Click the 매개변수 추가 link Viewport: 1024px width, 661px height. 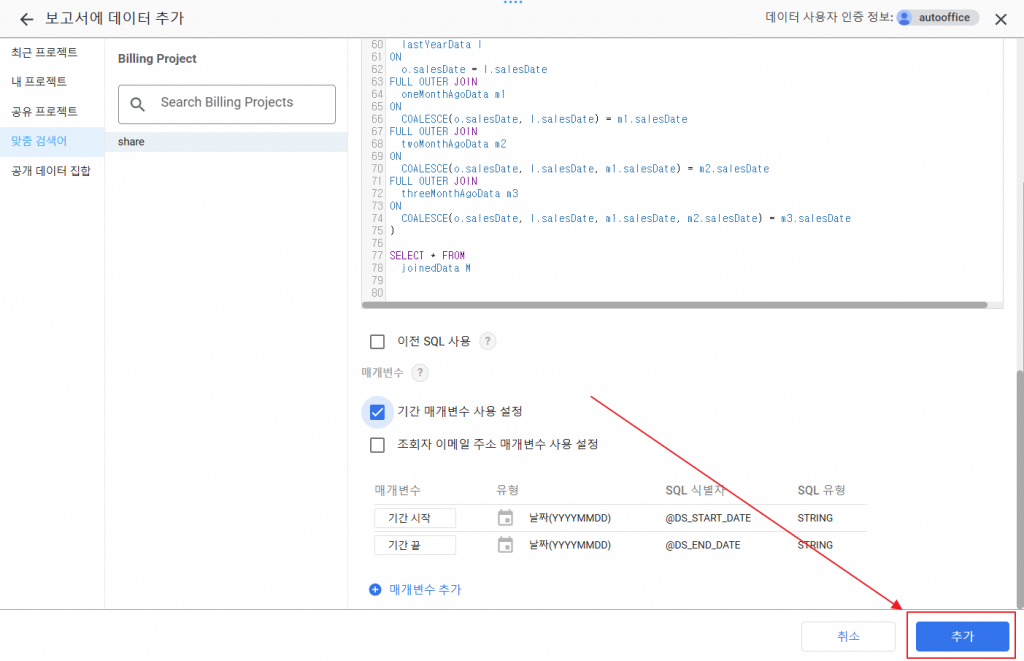coord(425,590)
